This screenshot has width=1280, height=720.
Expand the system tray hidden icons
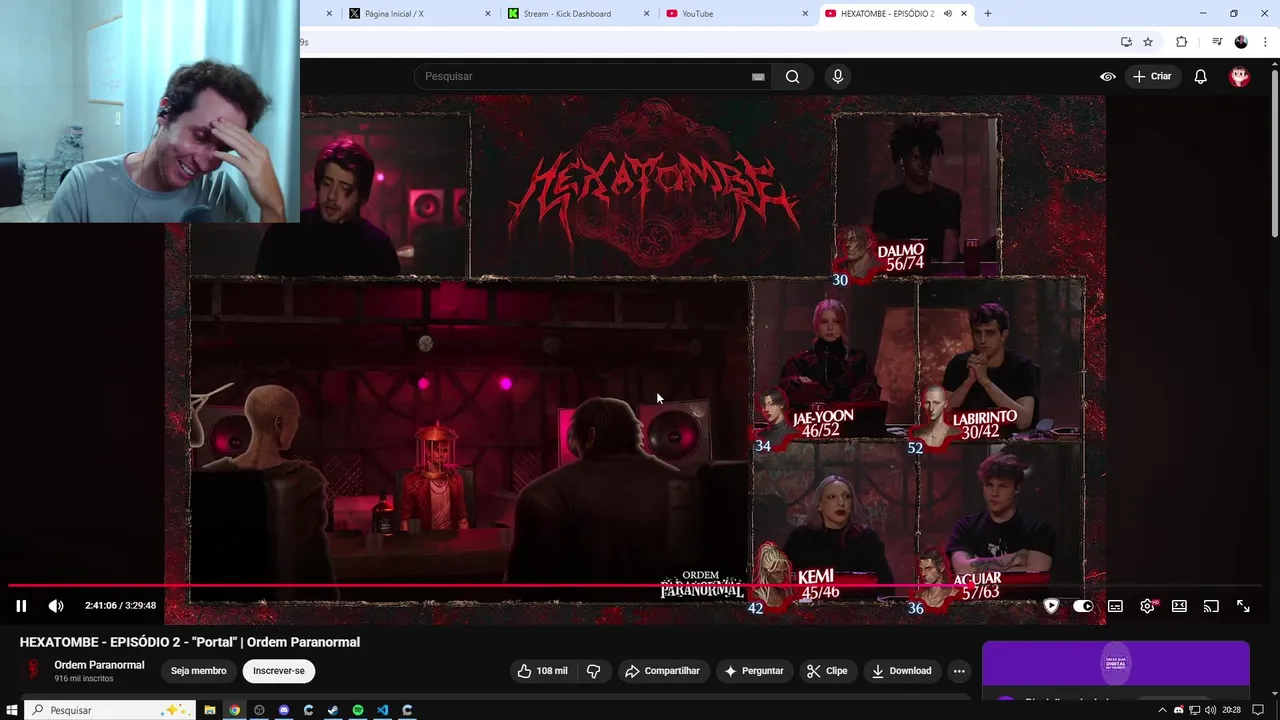1162,710
